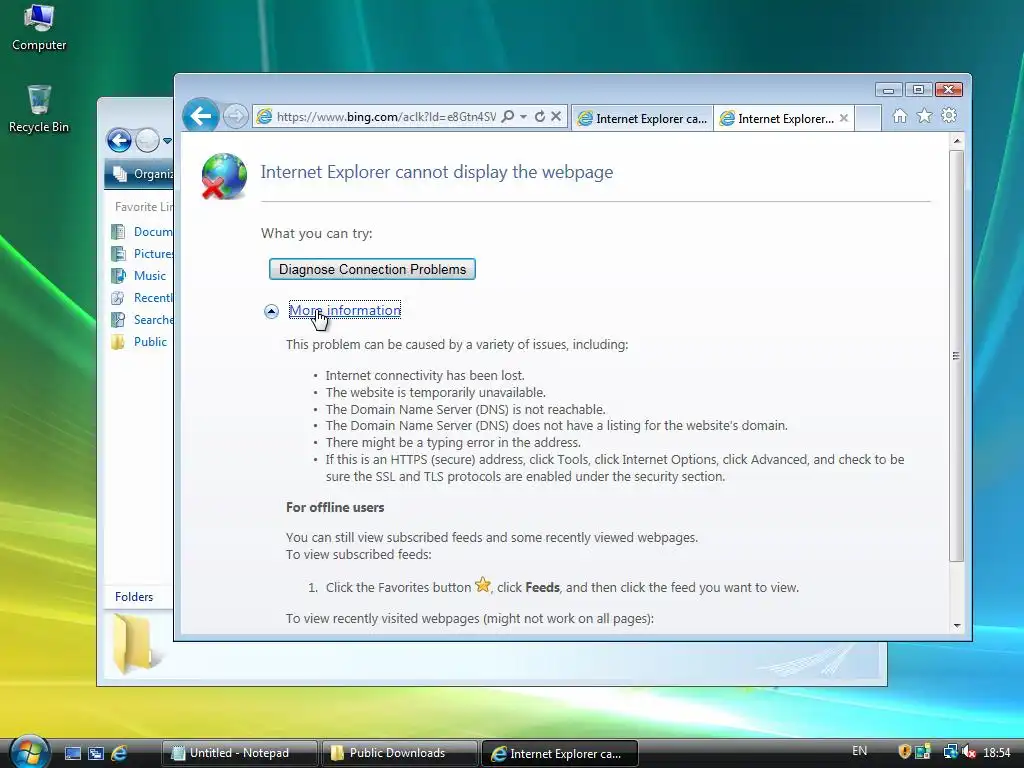Viewport: 1024px width, 768px height.
Task: Open Favorites star icon in IE toolbar
Action: pos(925,116)
